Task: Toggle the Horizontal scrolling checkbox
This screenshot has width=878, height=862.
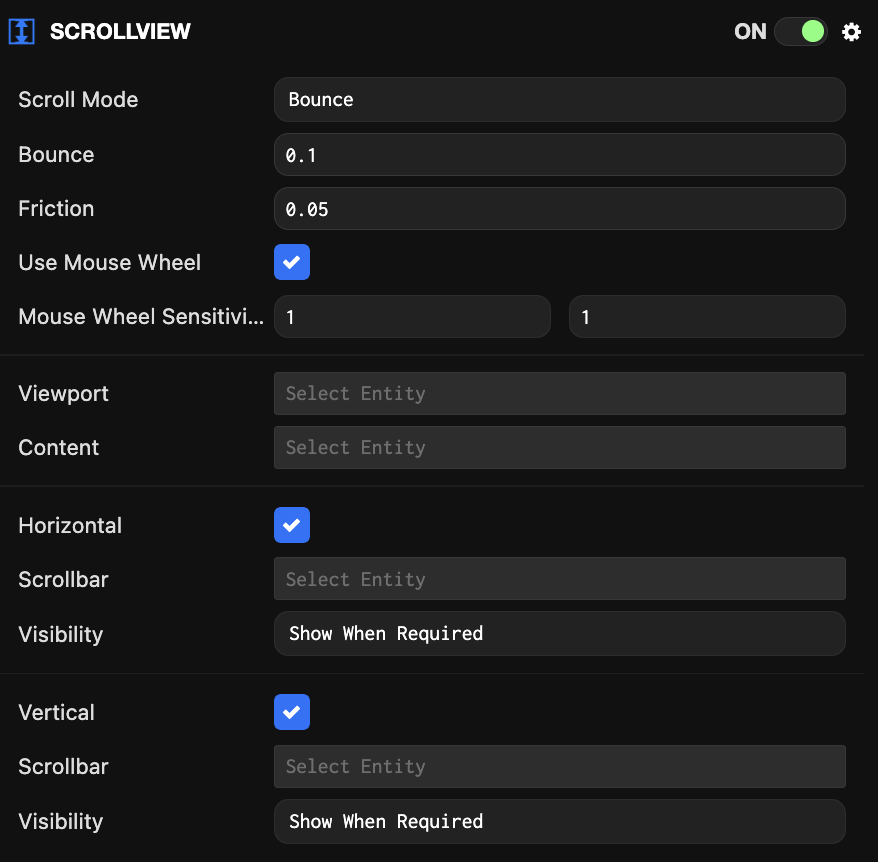Action: click(x=291, y=525)
